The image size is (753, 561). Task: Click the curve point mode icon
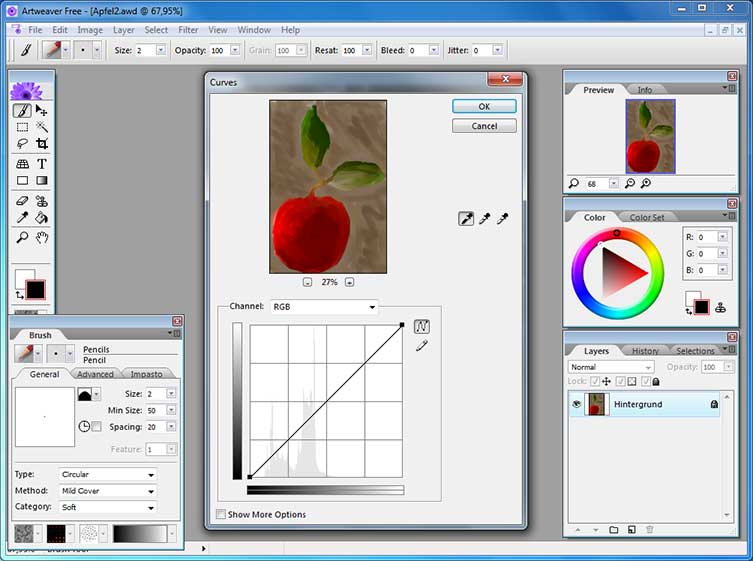[x=422, y=327]
